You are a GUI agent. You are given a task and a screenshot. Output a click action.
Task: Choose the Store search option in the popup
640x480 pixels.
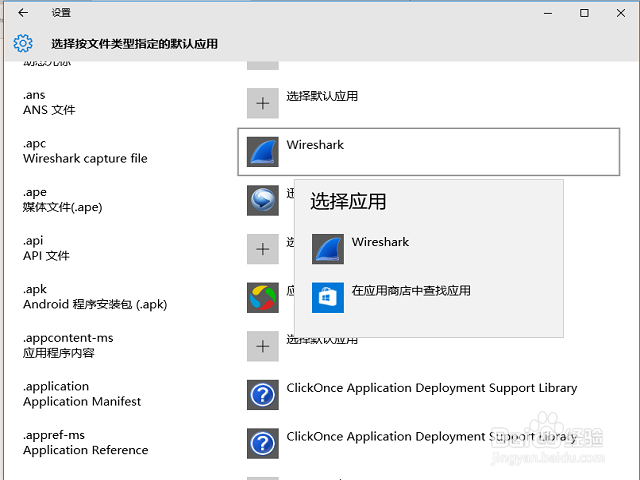coord(410,291)
